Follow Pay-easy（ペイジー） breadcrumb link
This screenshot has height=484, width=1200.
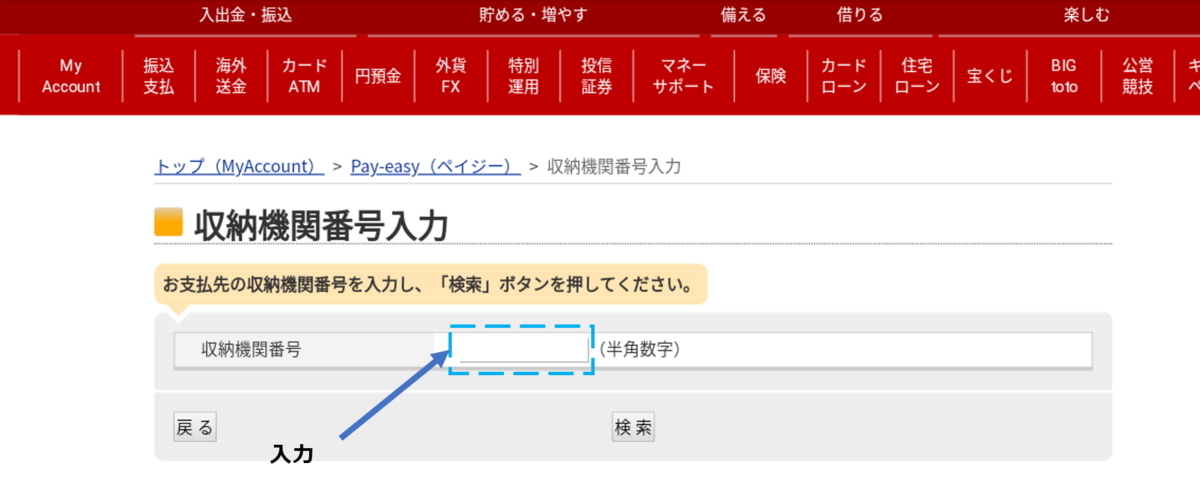(x=435, y=166)
